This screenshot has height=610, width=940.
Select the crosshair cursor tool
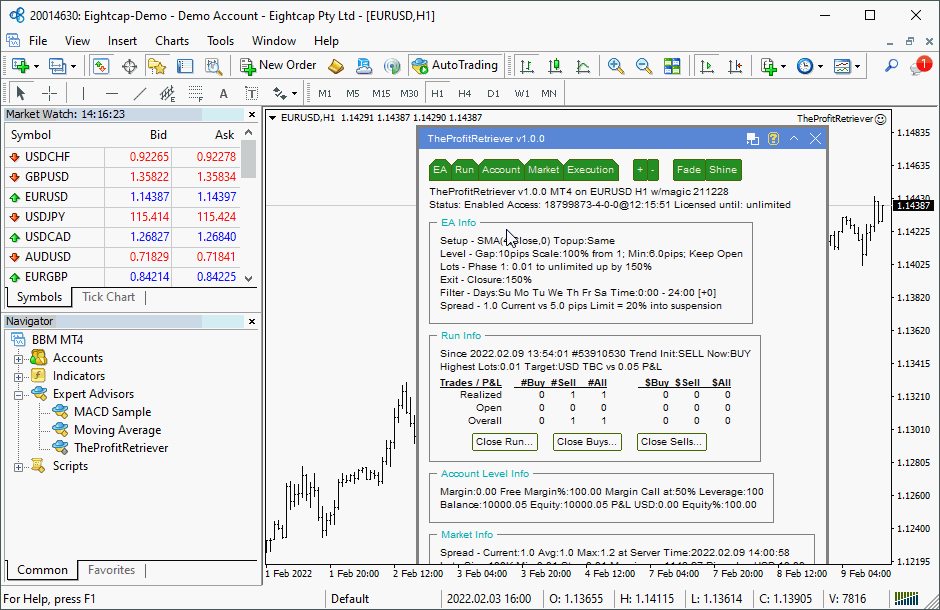pos(49,94)
